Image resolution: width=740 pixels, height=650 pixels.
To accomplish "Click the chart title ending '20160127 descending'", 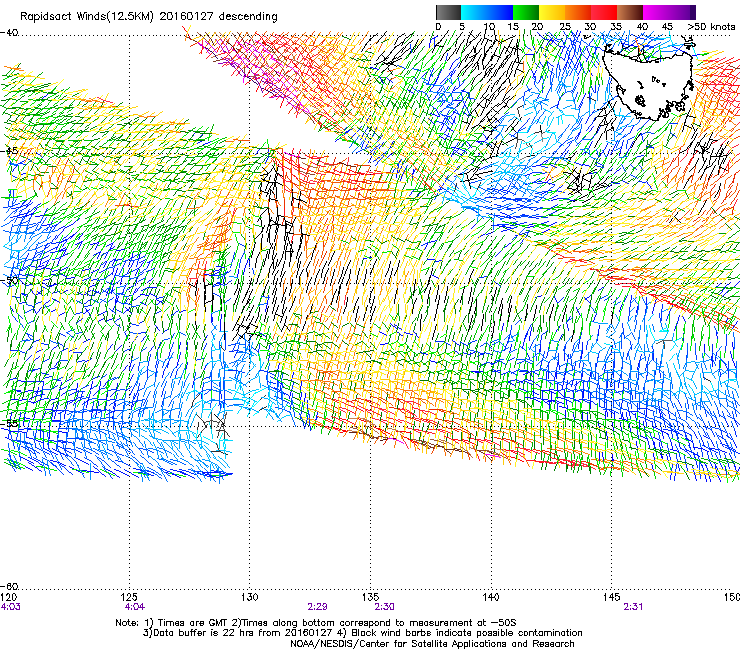I will point(149,17).
